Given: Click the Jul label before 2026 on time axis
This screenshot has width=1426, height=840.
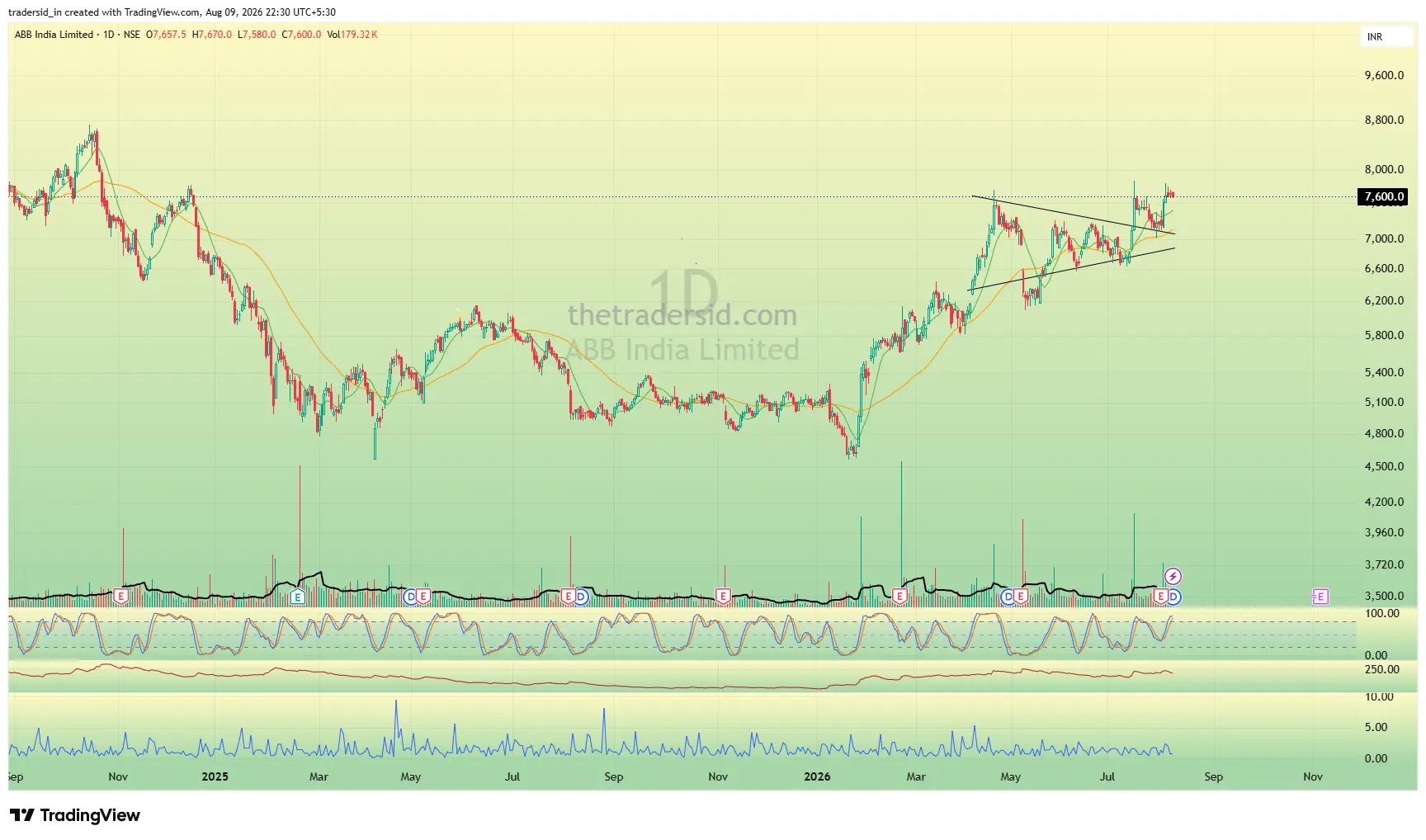Looking at the screenshot, I should [512, 776].
